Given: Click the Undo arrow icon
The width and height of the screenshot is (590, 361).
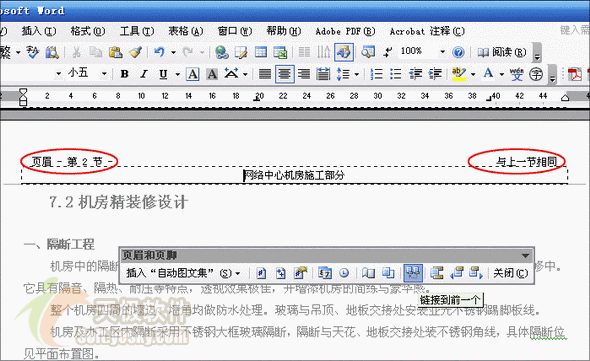Looking at the screenshot, I should (x=160, y=52).
